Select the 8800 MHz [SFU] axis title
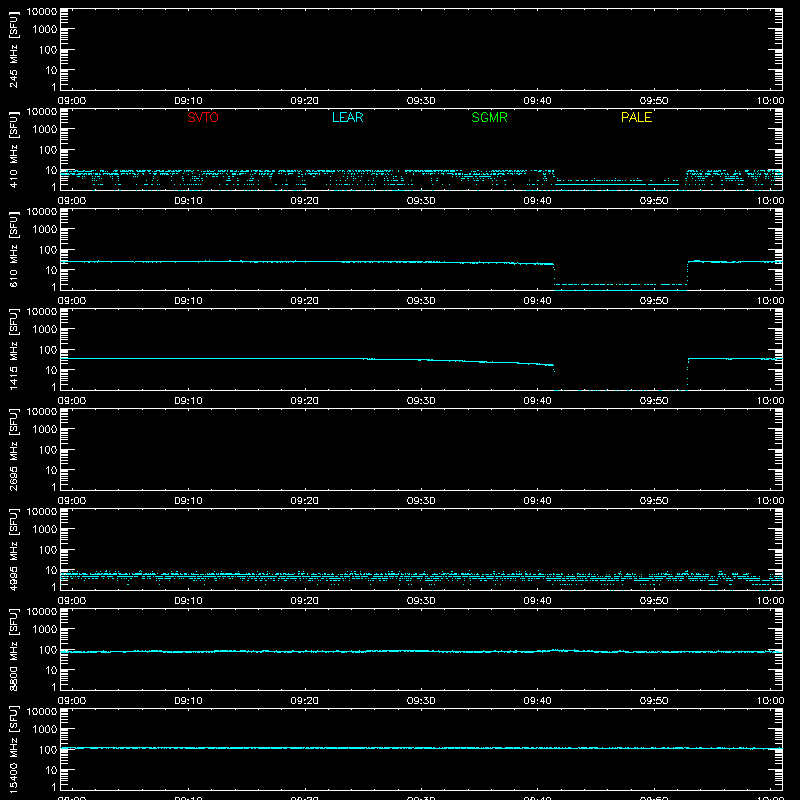Viewport: 800px width, 800px height. click(14, 649)
